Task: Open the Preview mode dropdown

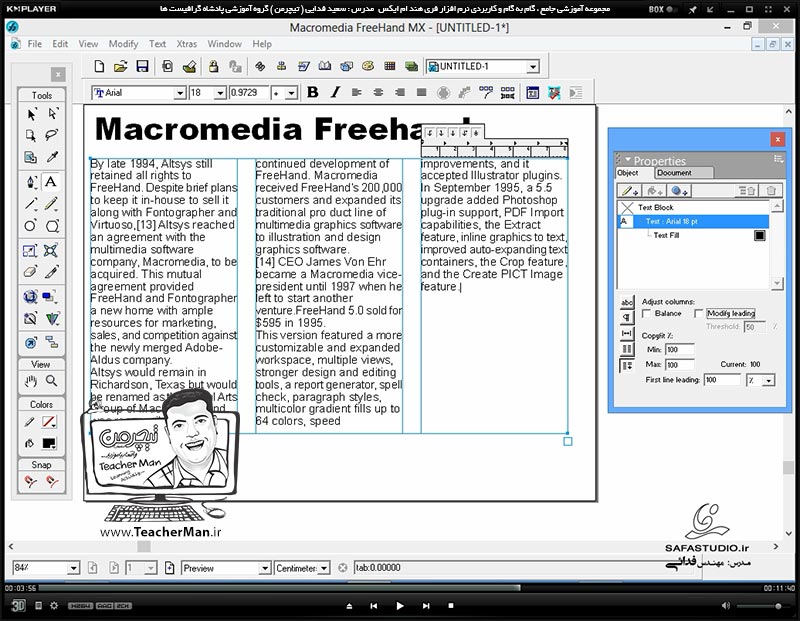Action: (x=264, y=568)
